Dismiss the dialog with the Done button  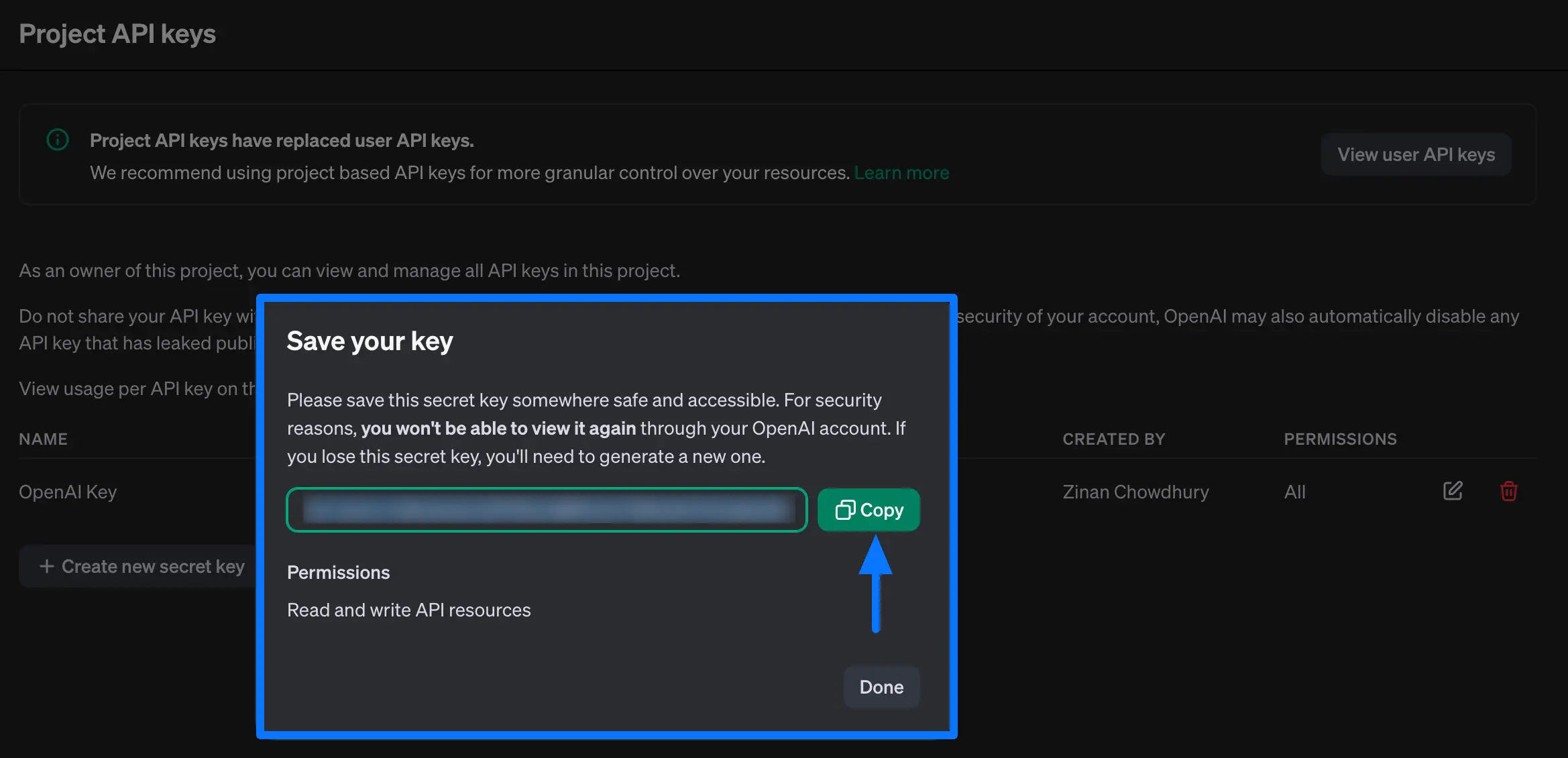pos(881,687)
